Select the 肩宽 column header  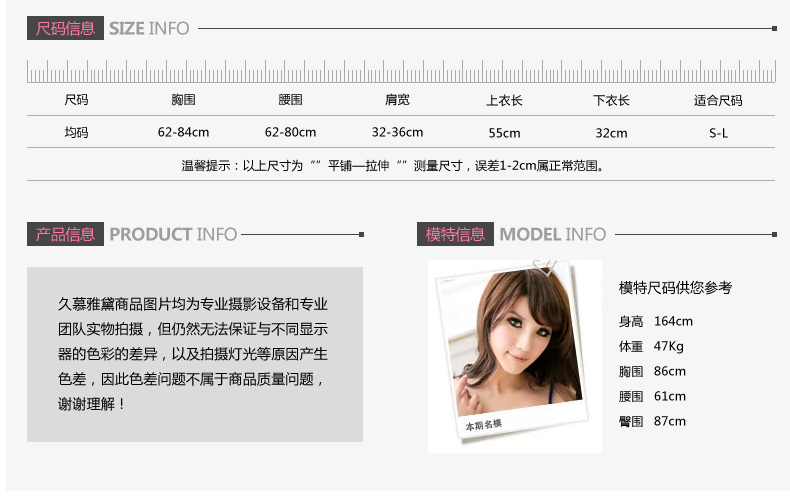tap(397, 100)
